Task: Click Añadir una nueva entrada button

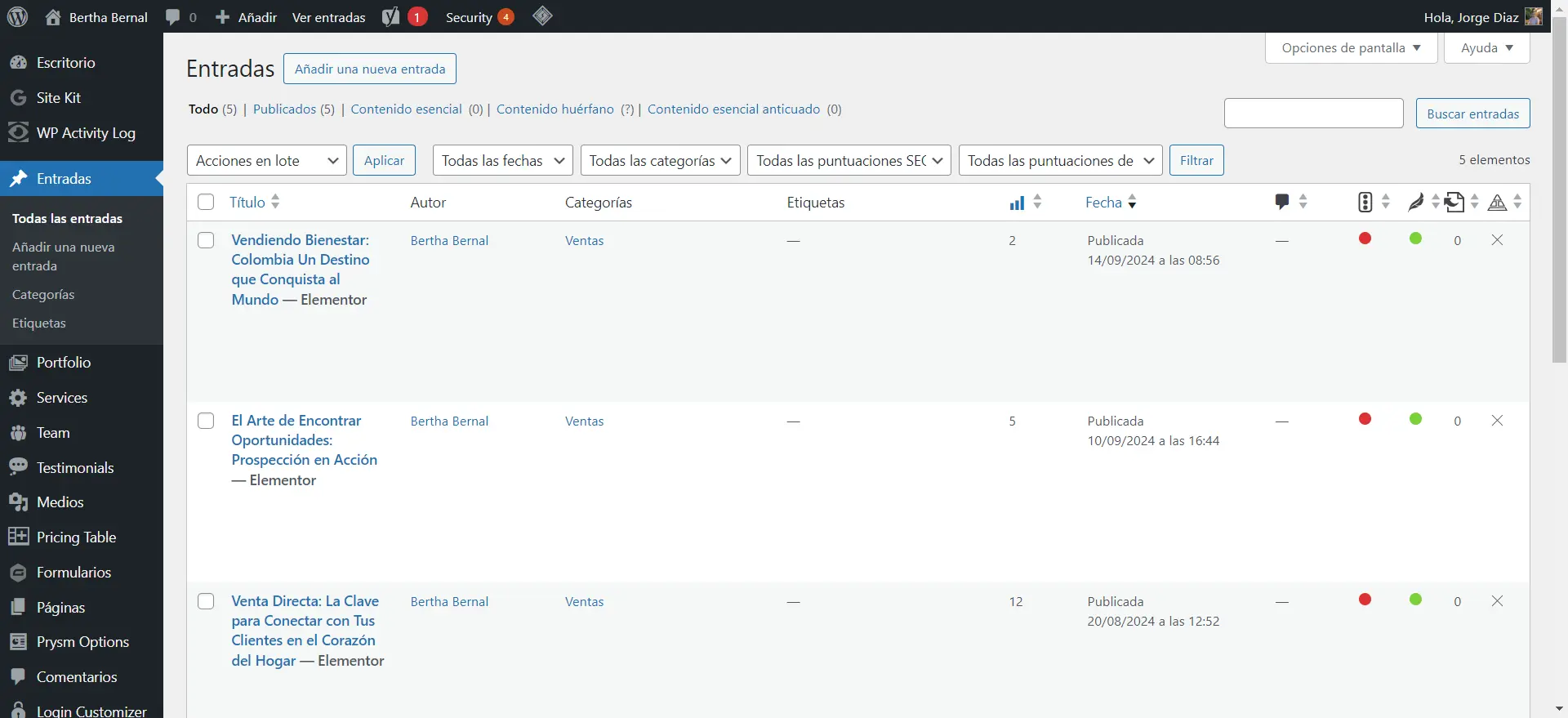Action: (x=369, y=69)
